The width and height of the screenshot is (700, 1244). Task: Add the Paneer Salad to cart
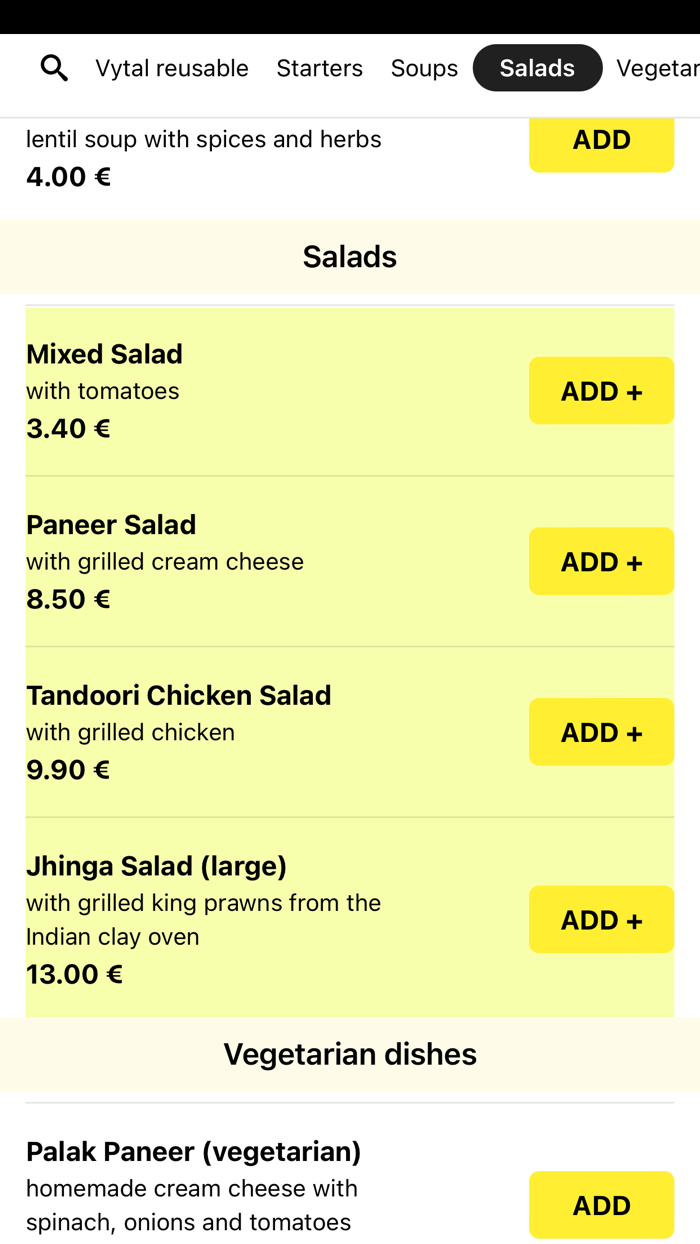(601, 561)
